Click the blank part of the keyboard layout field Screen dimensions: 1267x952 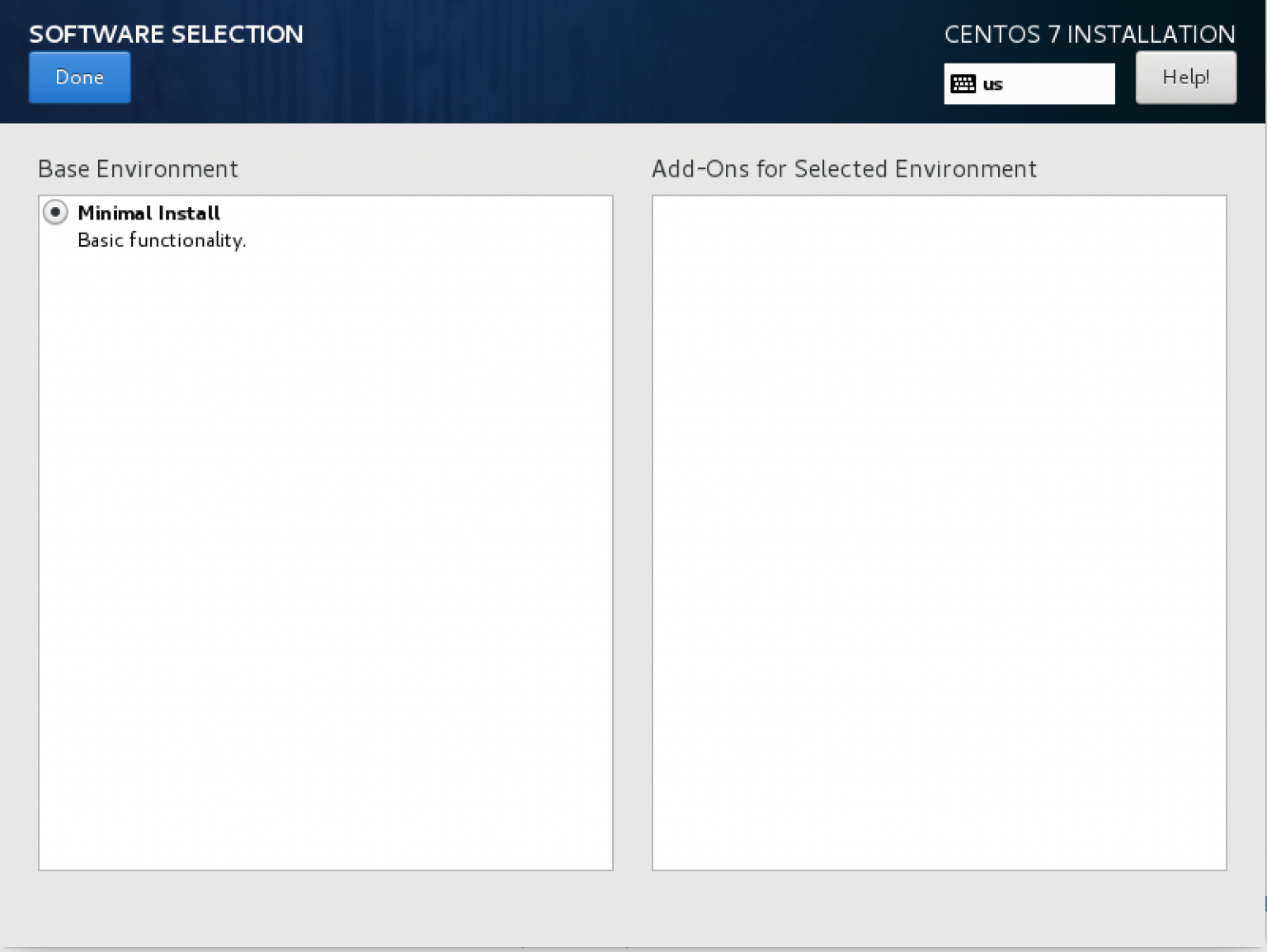(1060, 84)
